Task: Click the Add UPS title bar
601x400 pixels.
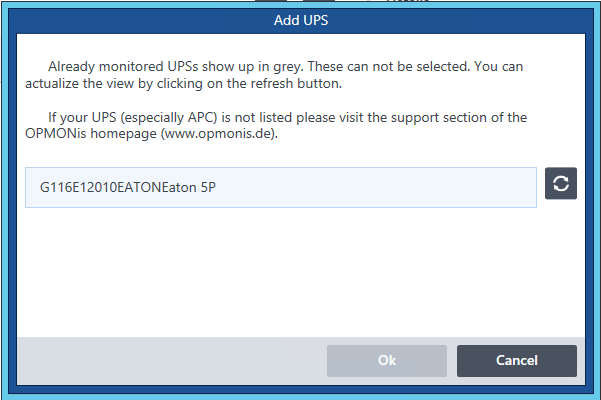Action: (x=301, y=20)
